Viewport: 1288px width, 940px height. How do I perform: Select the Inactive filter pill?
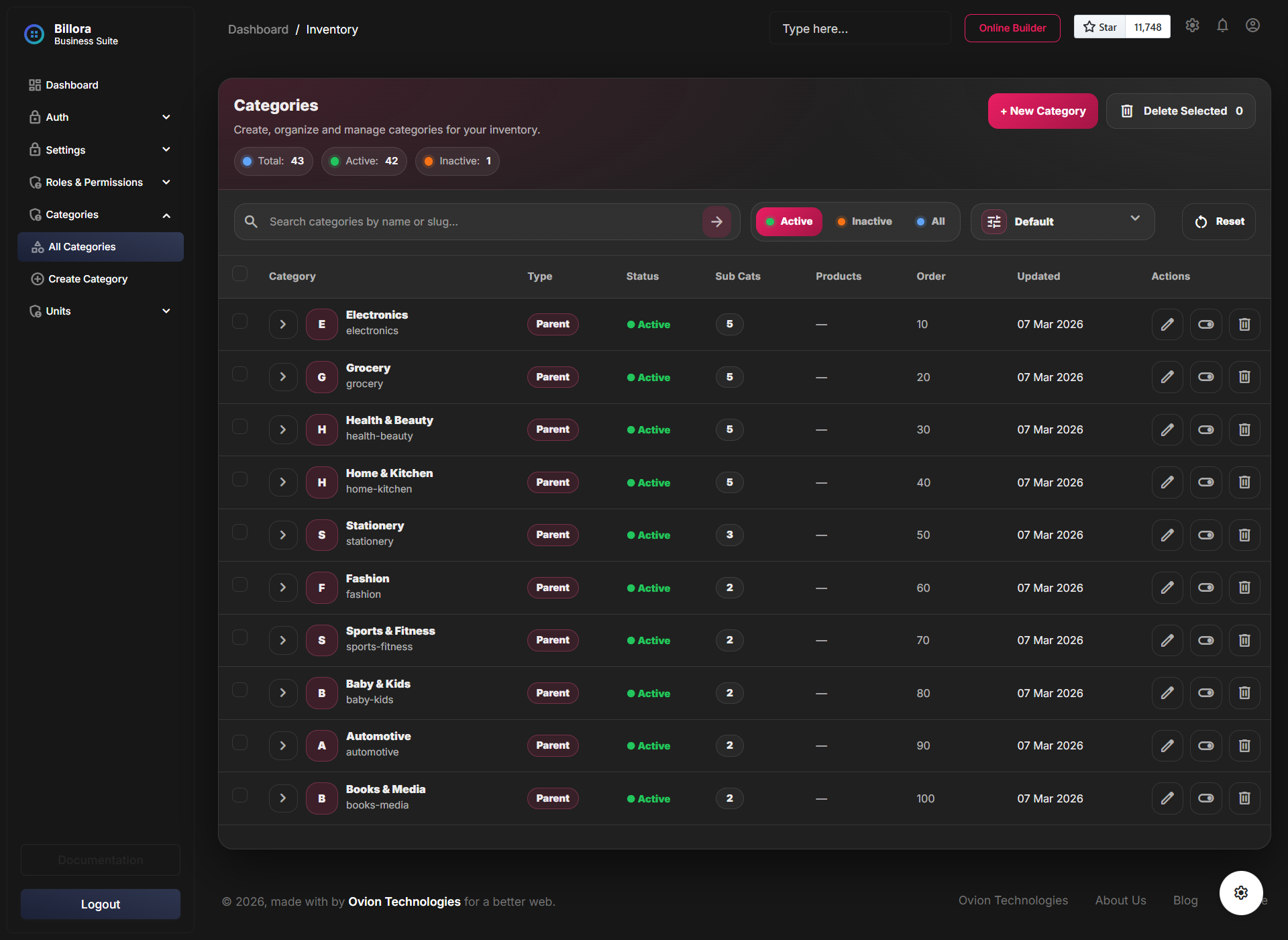tap(864, 221)
